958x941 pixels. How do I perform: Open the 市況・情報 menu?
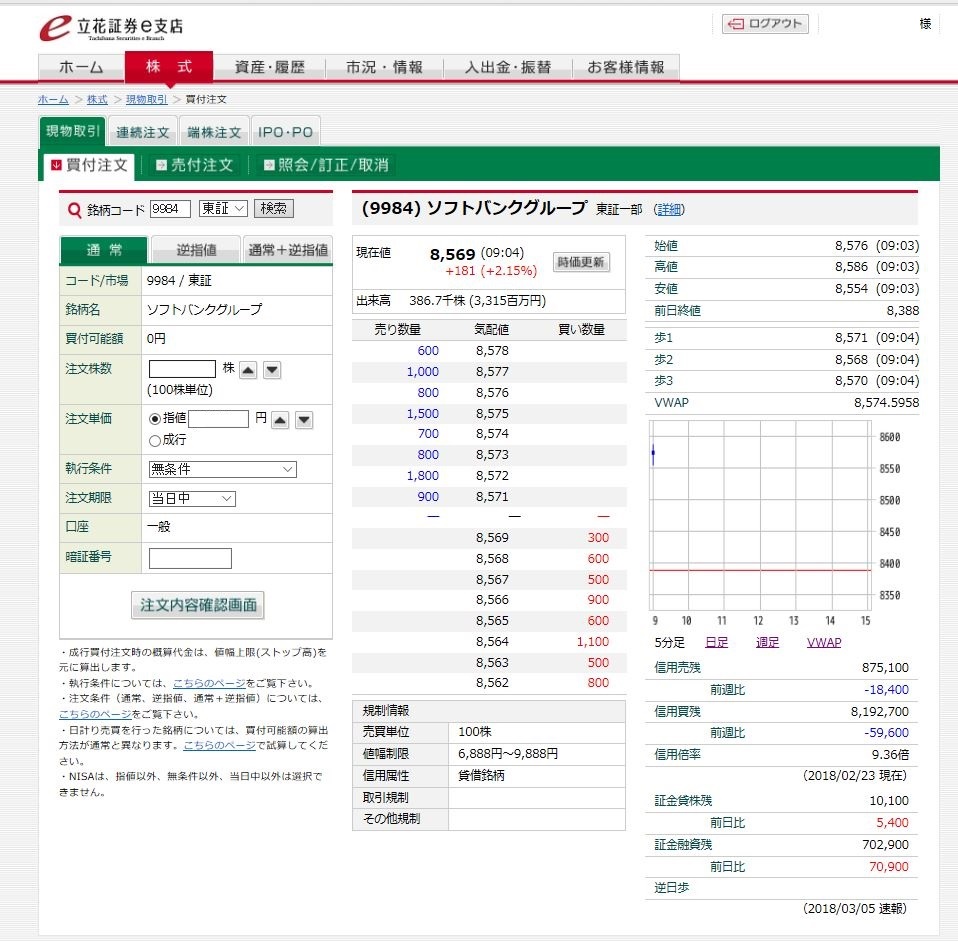pos(384,67)
